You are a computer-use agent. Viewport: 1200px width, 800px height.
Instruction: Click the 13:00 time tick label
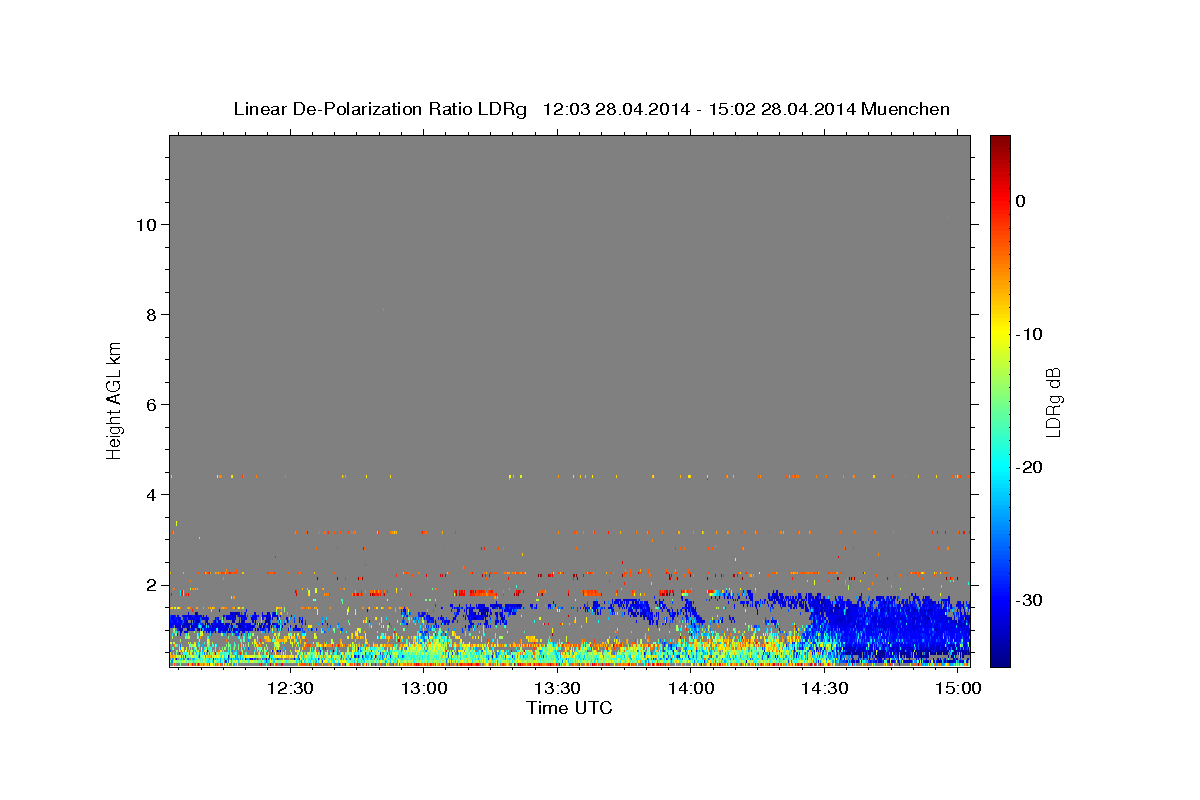(424, 689)
